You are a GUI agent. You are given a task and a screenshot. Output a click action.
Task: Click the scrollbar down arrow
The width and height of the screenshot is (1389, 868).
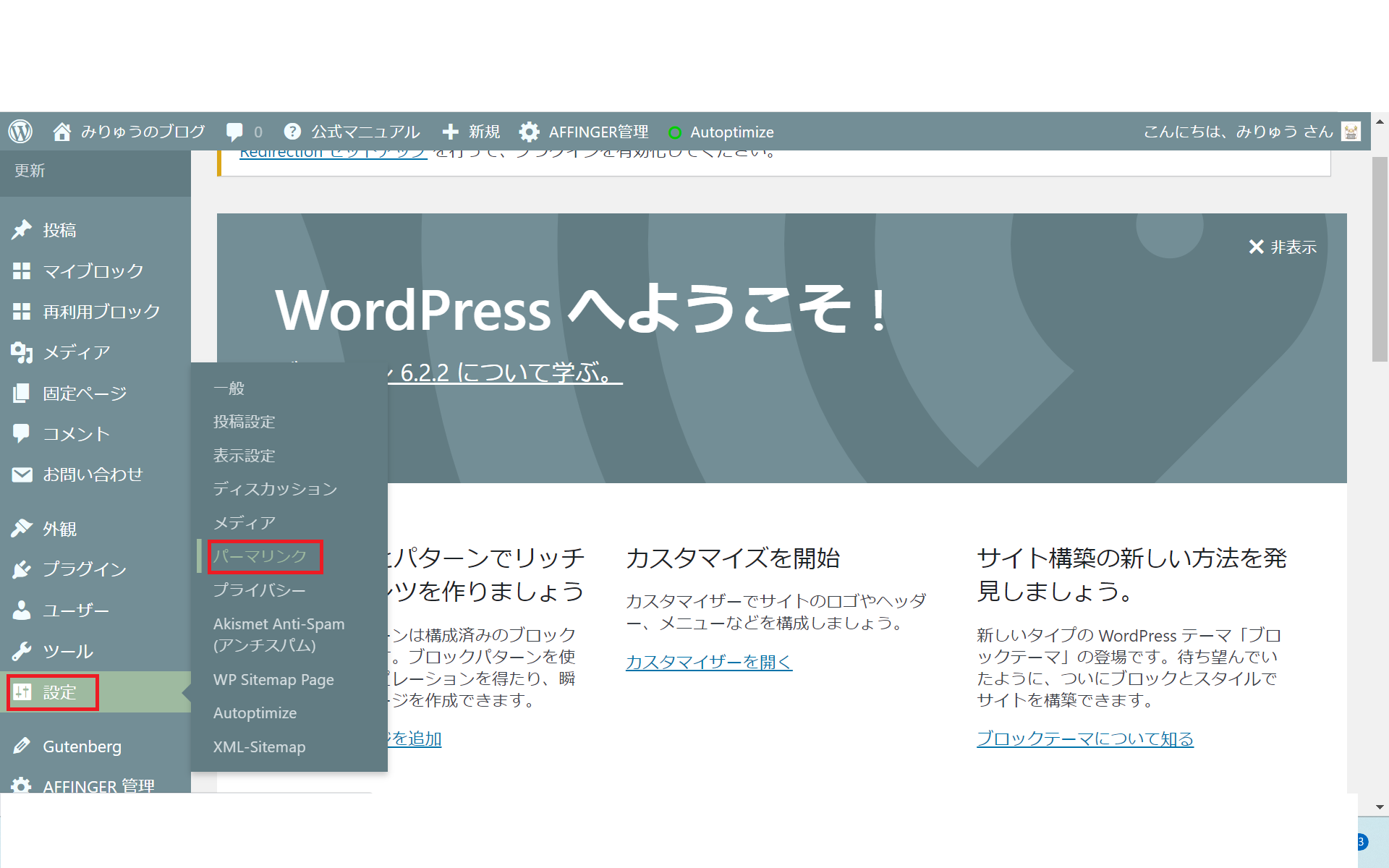coord(1380,807)
